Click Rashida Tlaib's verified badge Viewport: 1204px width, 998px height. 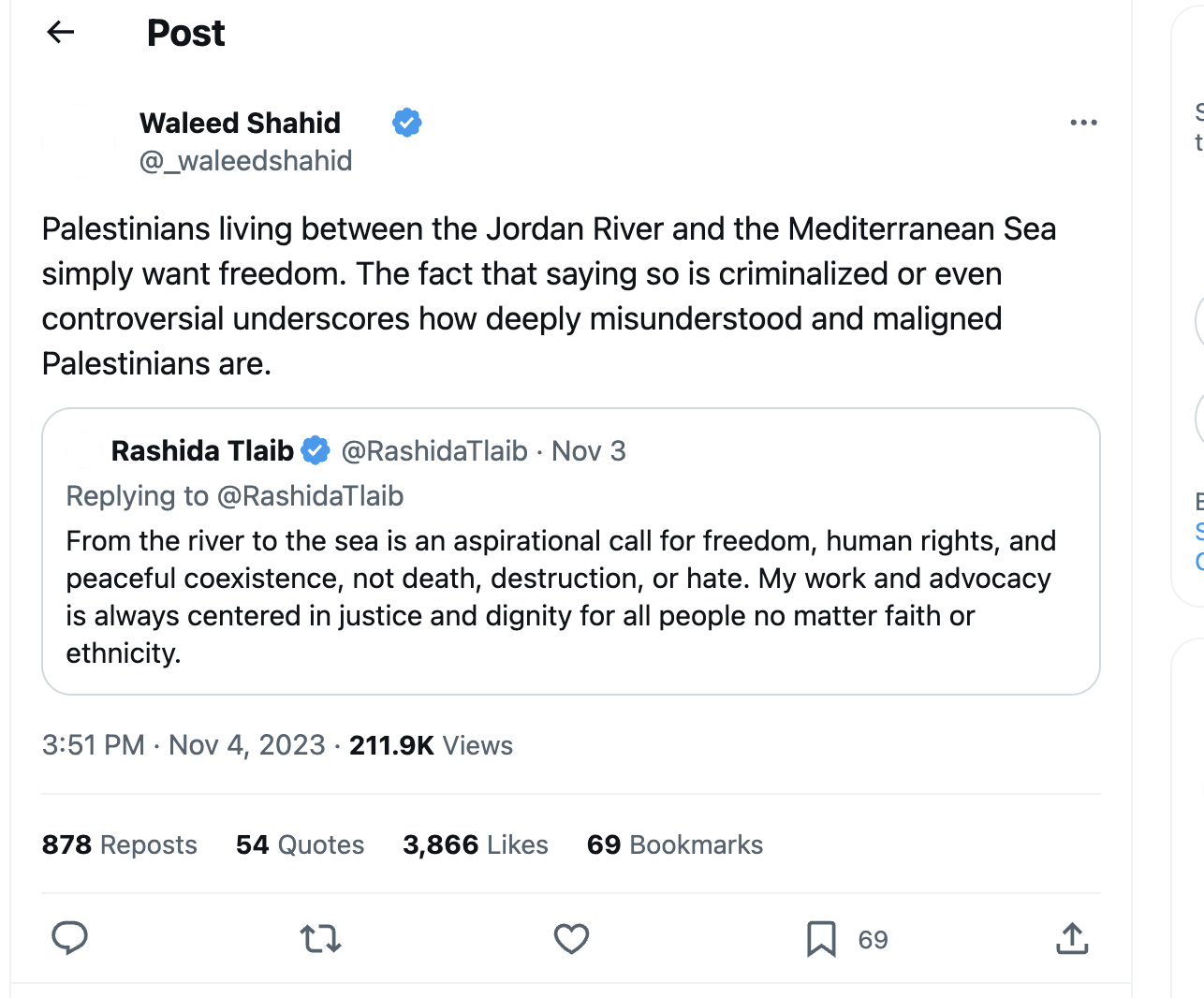[x=316, y=450]
